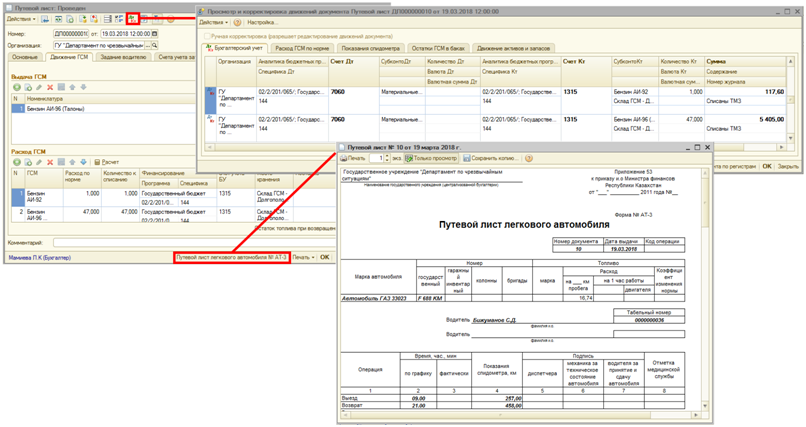Click the green add icon under Выдача ГСМ

(17, 88)
